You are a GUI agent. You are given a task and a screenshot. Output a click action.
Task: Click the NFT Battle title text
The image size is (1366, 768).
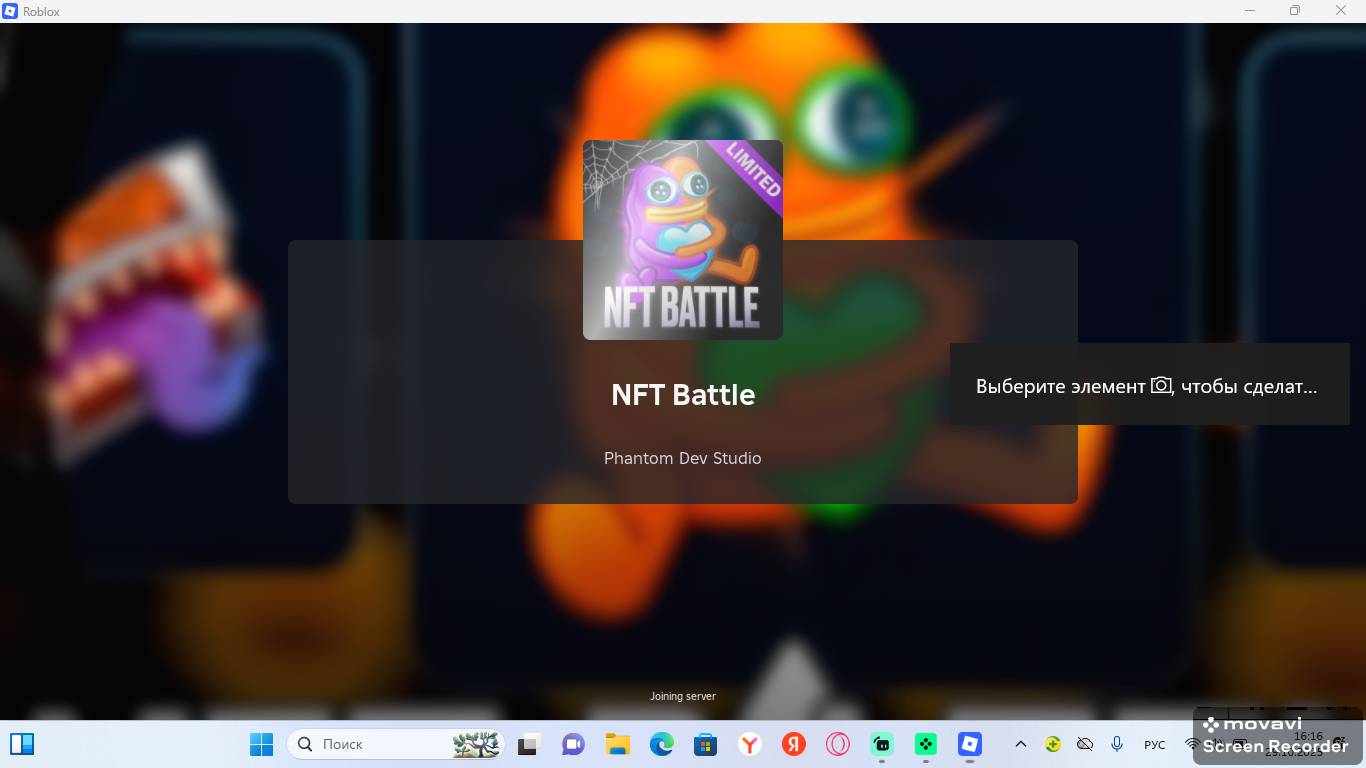[683, 394]
